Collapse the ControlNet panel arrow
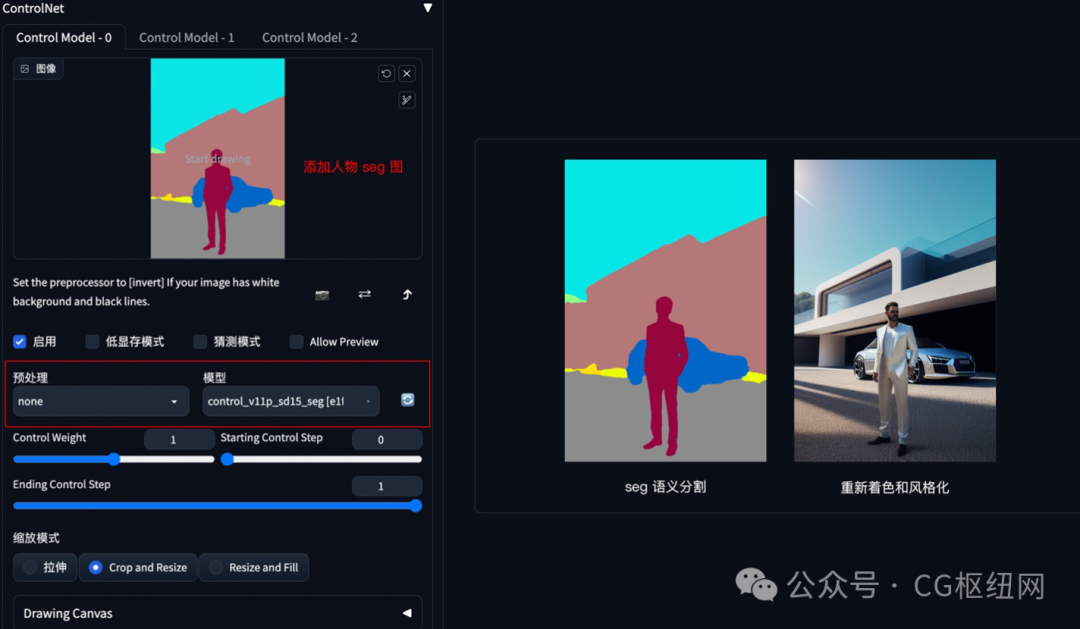This screenshot has height=629, width=1080. pos(428,8)
